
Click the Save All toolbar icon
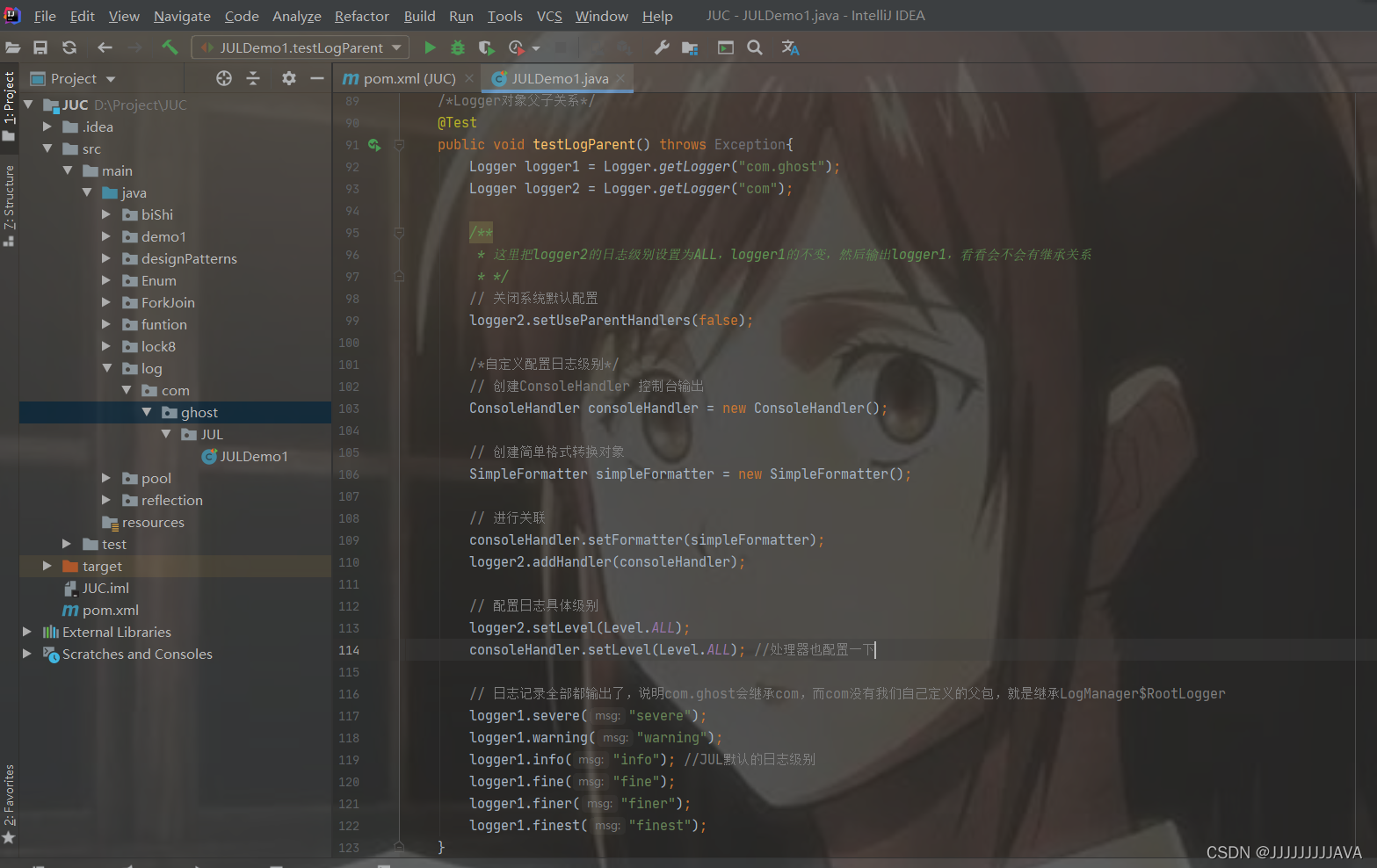[x=40, y=47]
